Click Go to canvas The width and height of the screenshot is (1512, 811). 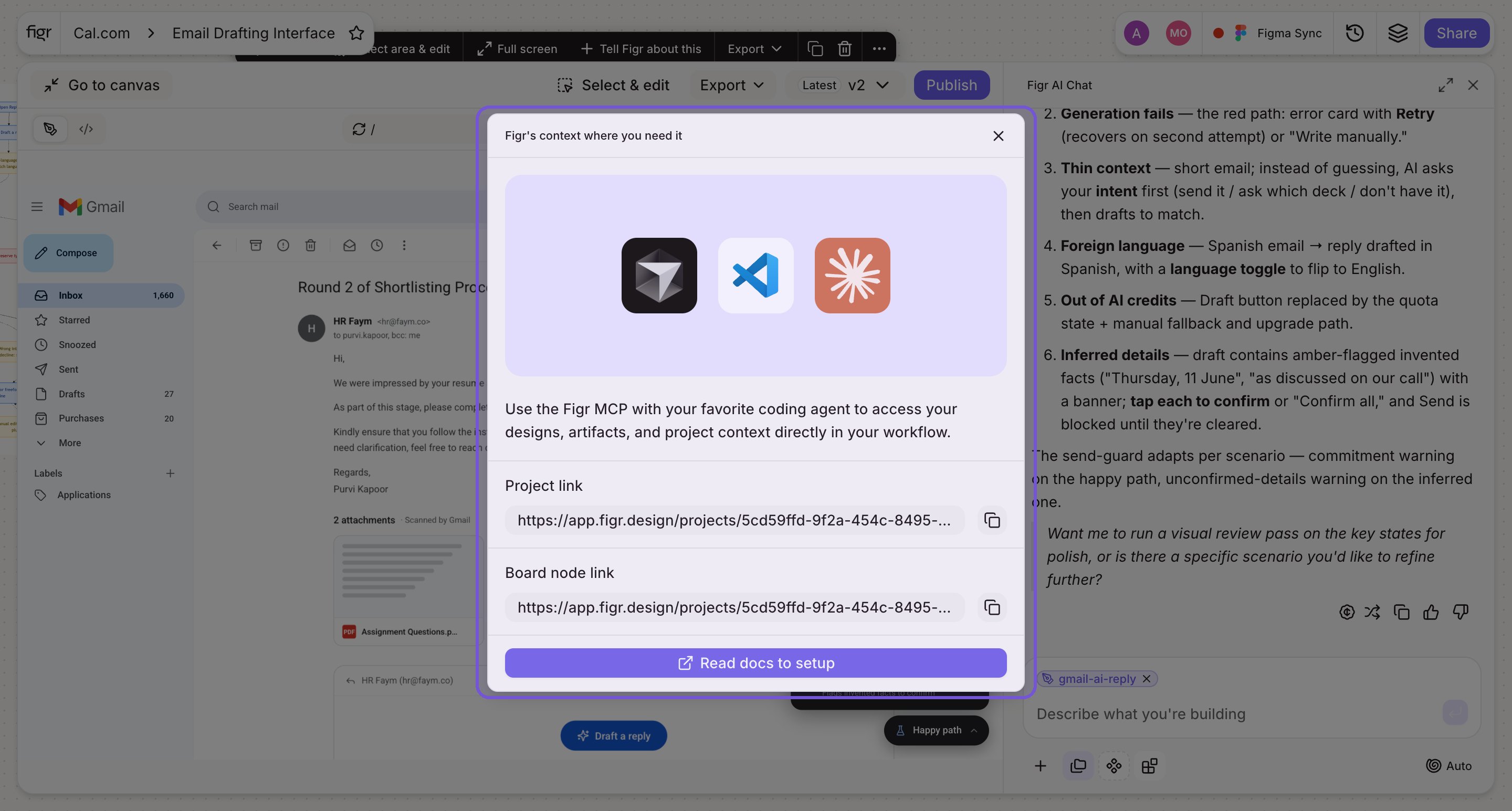101,85
